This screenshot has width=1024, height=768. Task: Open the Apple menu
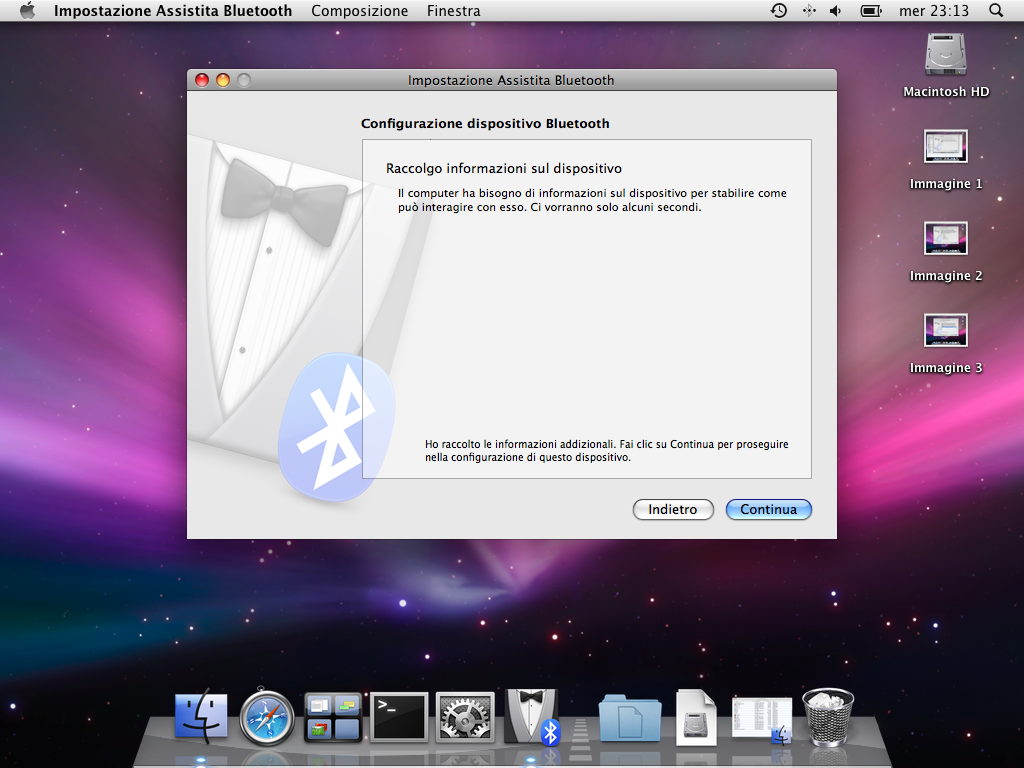click(27, 10)
